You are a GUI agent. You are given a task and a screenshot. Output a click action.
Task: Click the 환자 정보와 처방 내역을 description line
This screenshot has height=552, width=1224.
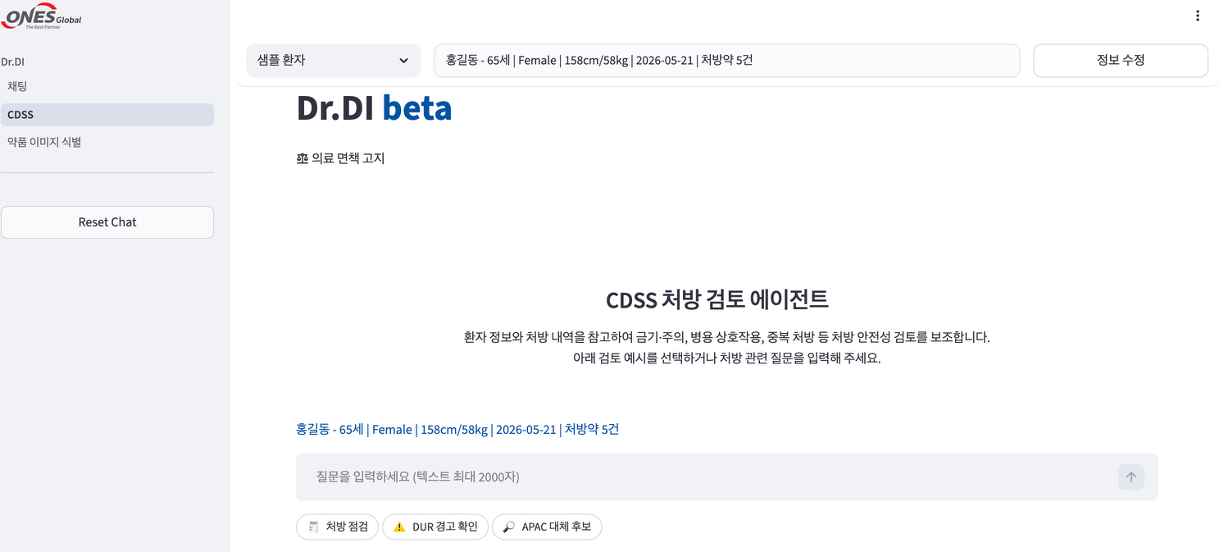[727, 337]
